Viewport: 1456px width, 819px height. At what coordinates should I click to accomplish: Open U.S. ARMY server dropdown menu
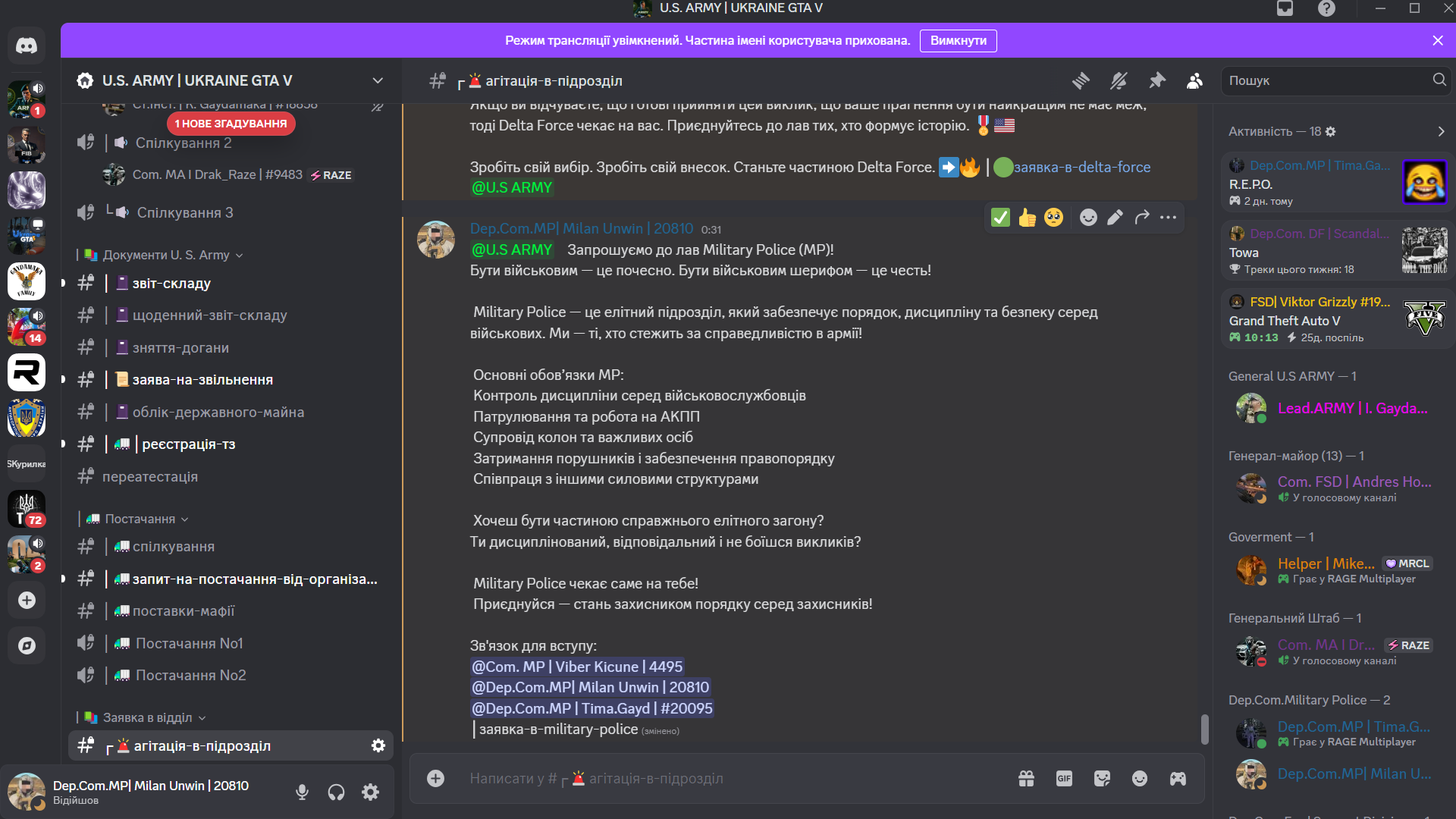[378, 80]
